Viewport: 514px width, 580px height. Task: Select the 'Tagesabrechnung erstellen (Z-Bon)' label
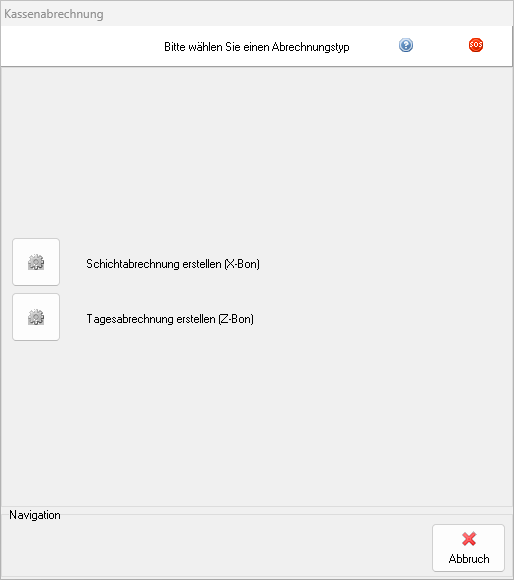pyautogui.click(x=170, y=319)
